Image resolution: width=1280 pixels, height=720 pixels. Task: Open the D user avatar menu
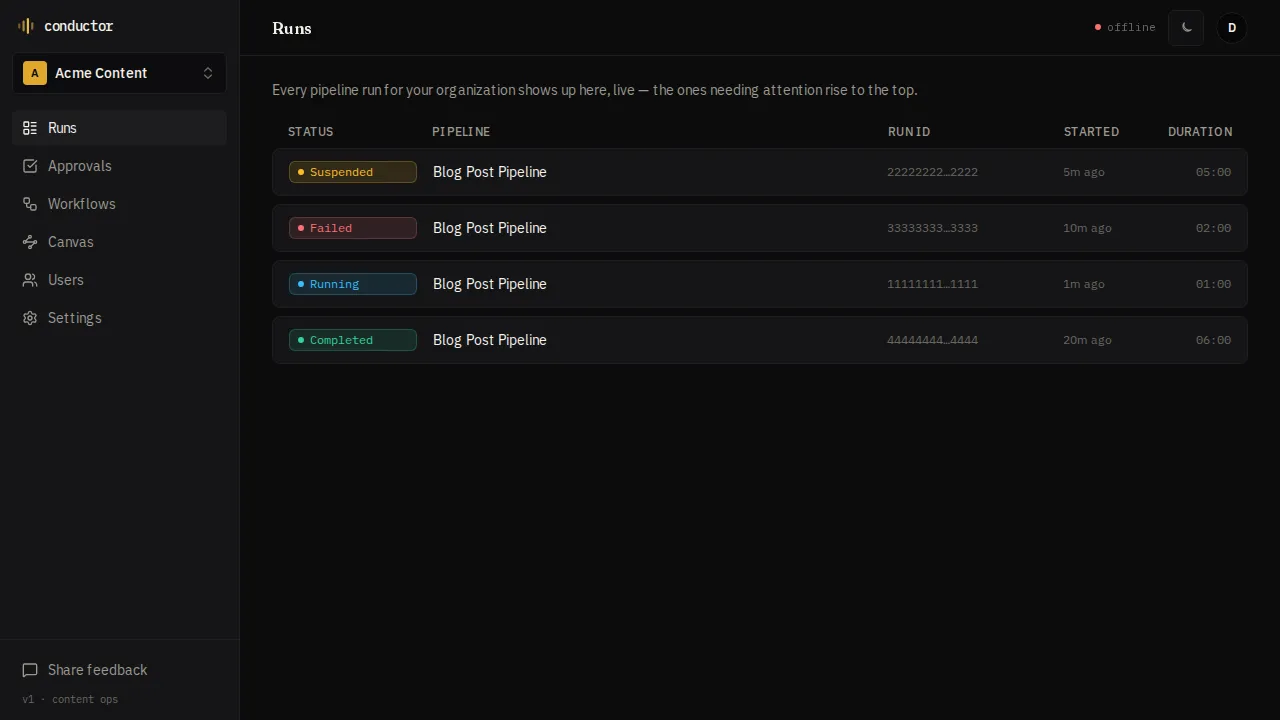(1232, 28)
